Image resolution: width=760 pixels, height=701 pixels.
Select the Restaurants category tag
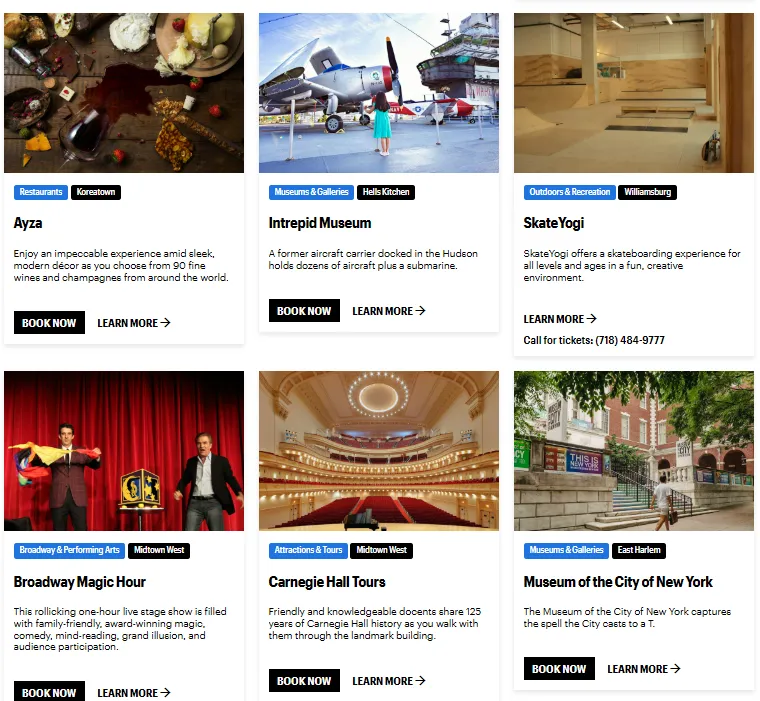point(41,192)
